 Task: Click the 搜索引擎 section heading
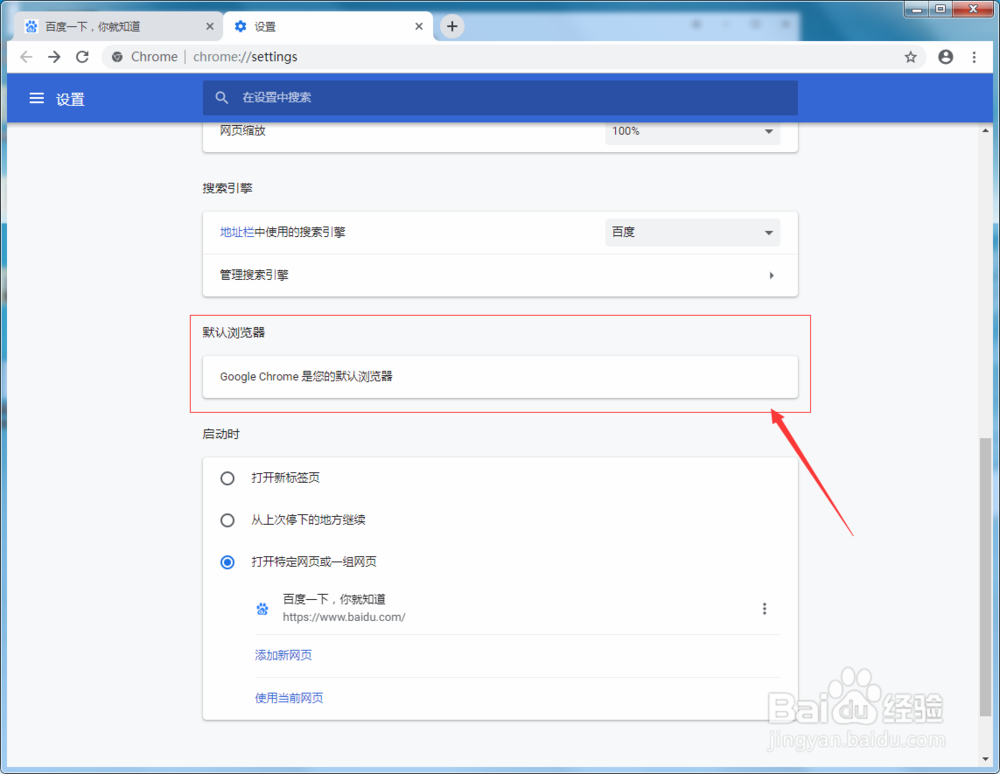pyautogui.click(x=228, y=188)
